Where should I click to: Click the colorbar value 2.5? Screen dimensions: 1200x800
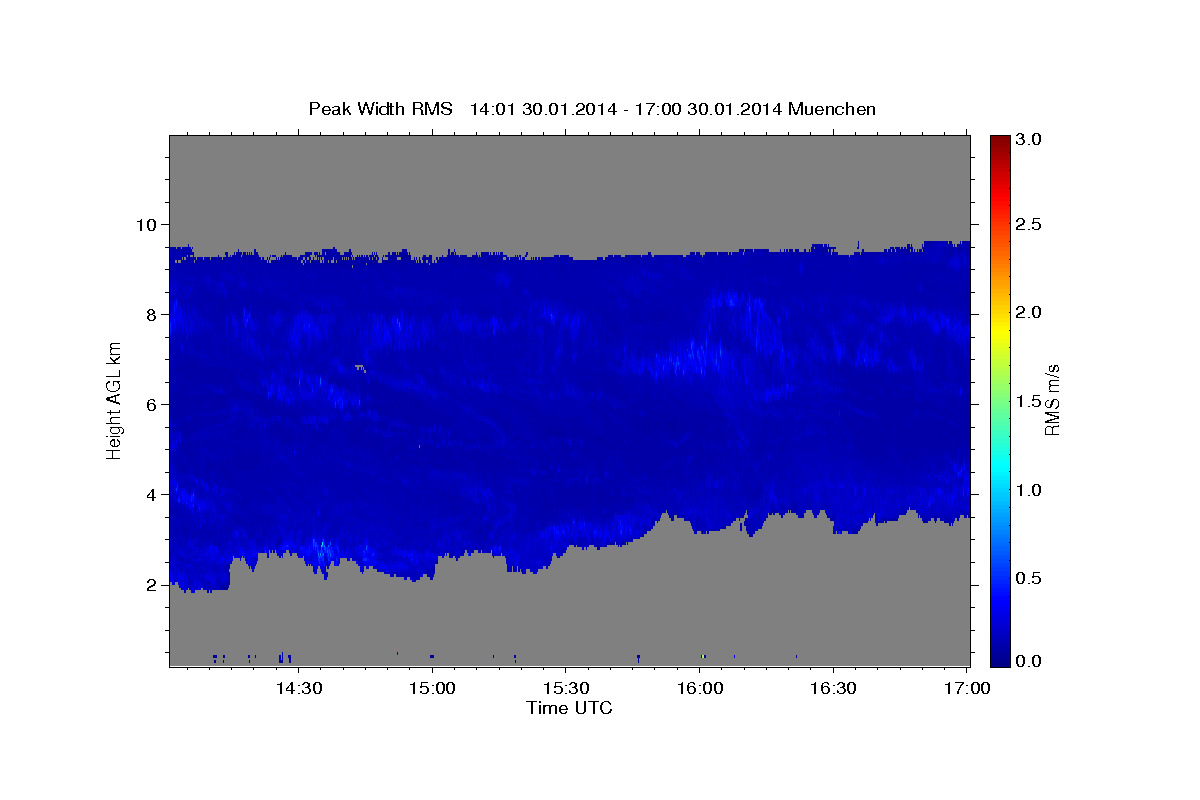point(1029,224)
